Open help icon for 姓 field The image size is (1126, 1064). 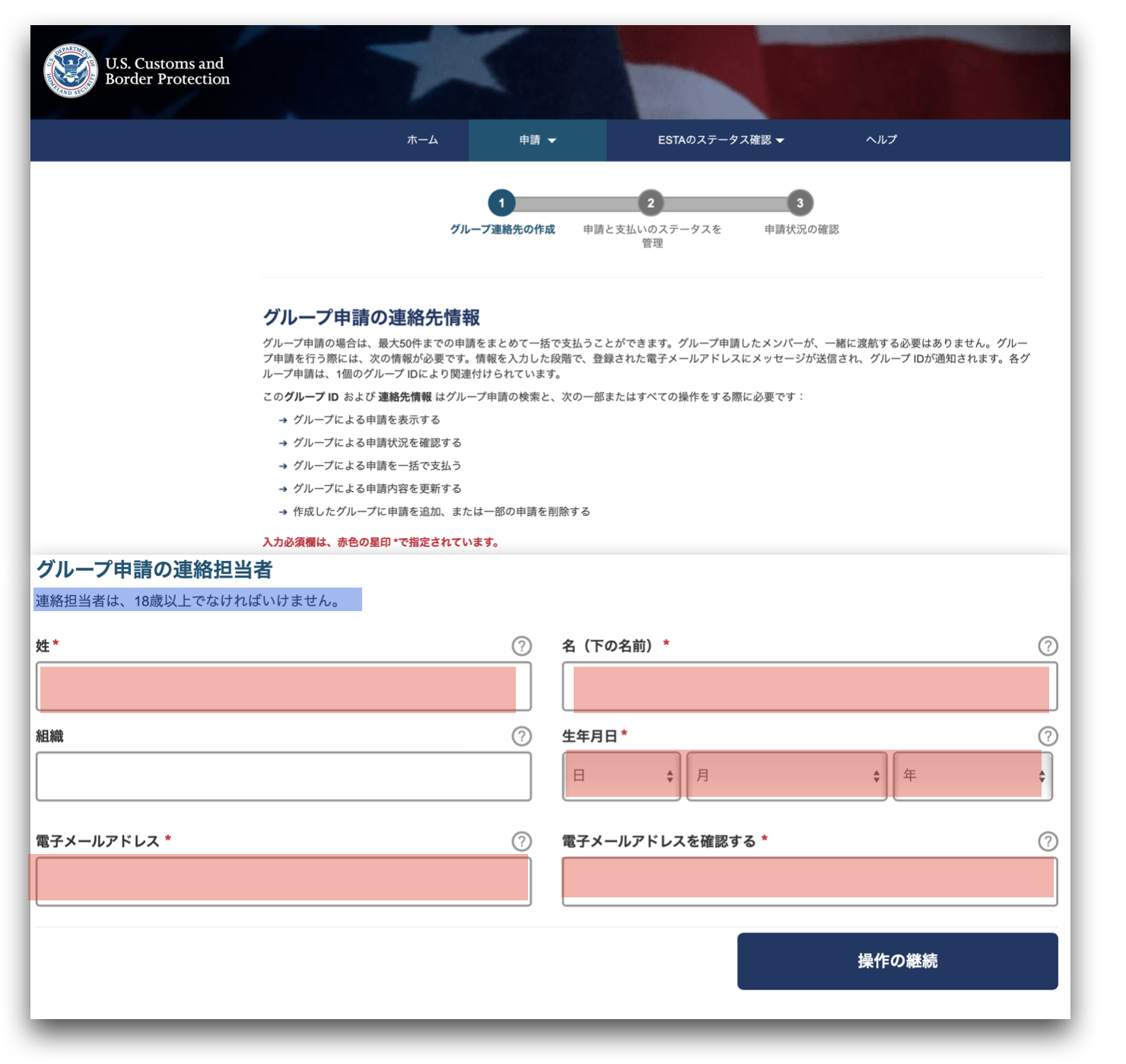521,646
